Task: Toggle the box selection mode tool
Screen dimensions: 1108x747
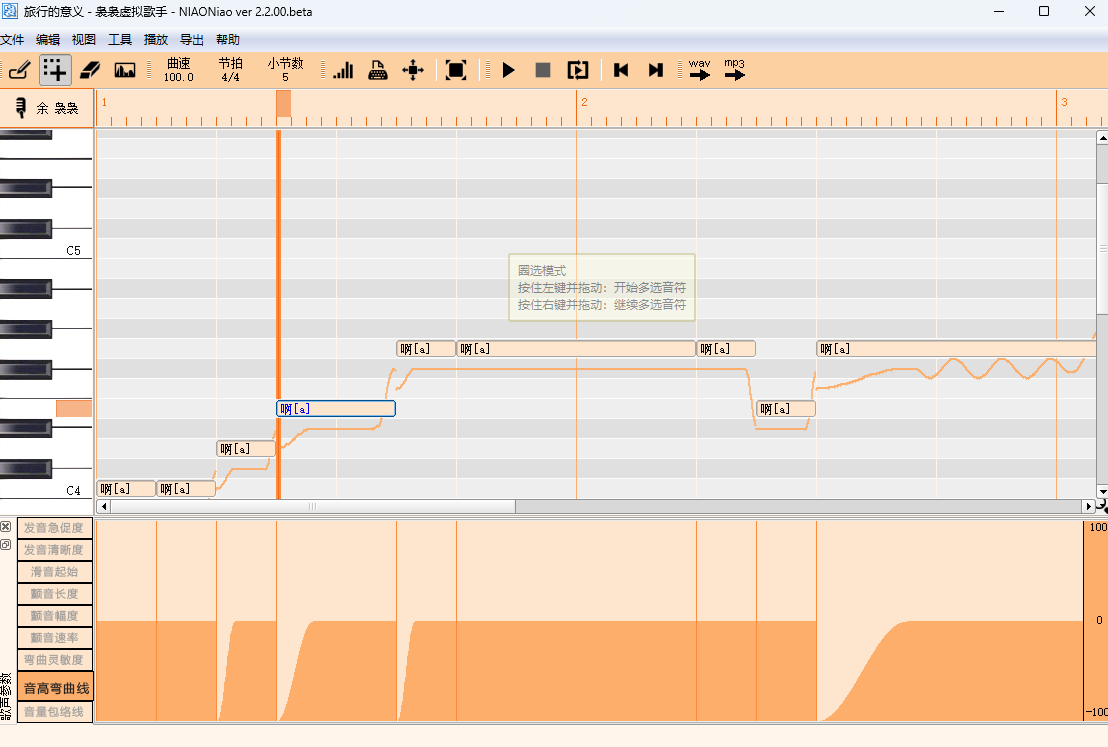Action: [x=55, y=70]
